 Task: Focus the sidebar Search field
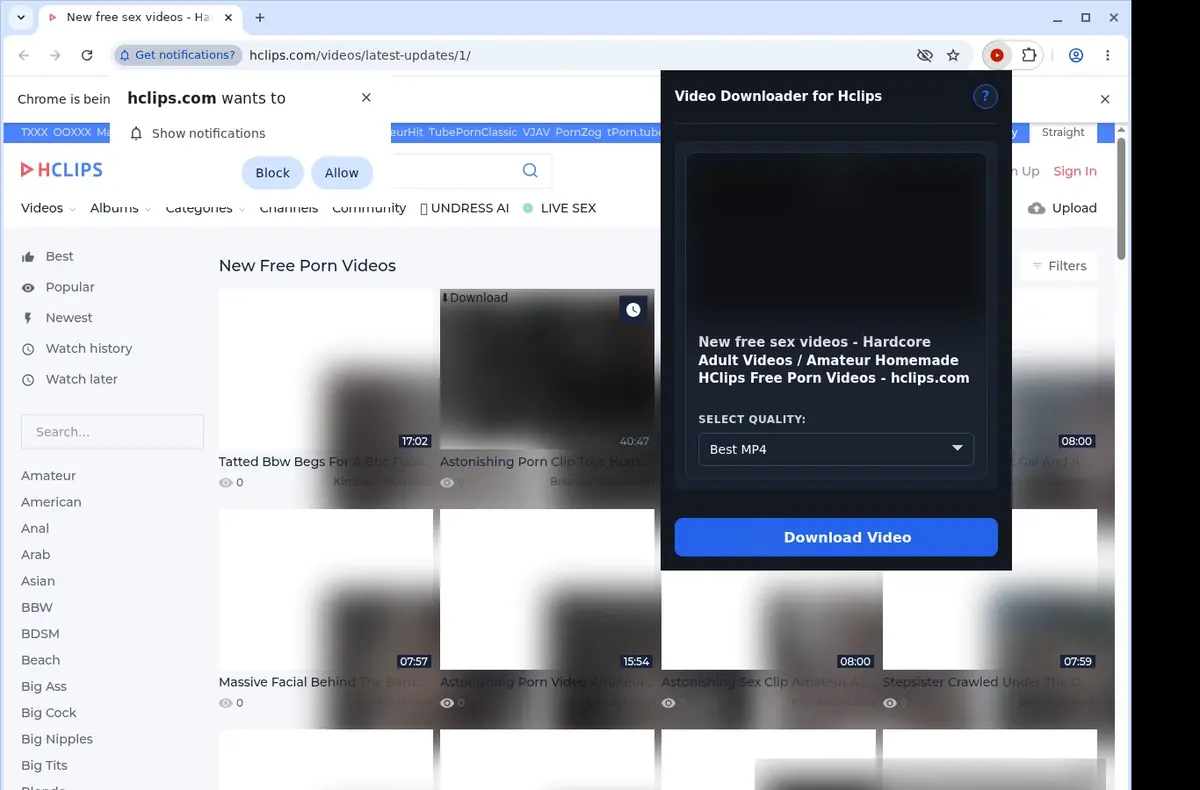112,432
